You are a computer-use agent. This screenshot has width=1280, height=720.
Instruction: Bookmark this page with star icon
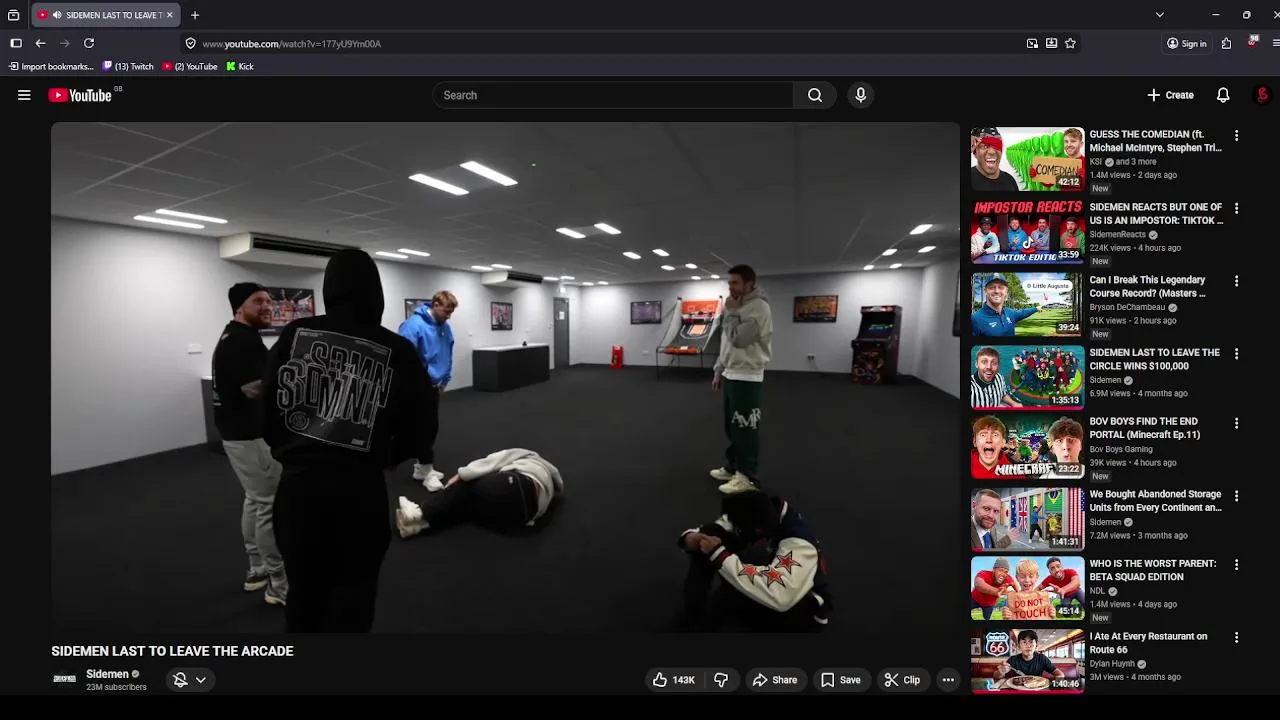point(1070,43)
